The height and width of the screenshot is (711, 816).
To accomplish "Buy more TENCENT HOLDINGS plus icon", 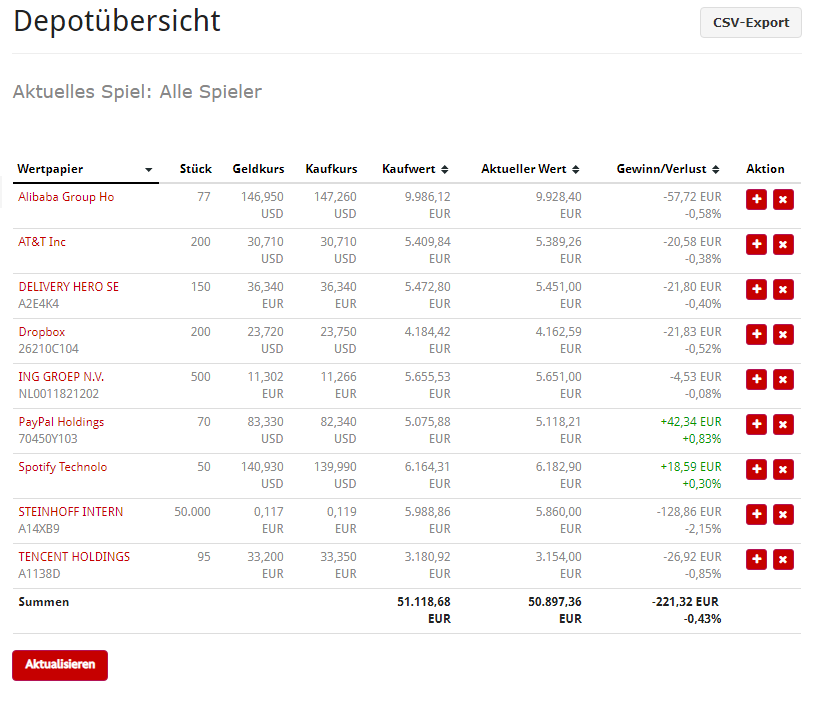I will coord(756,560).
